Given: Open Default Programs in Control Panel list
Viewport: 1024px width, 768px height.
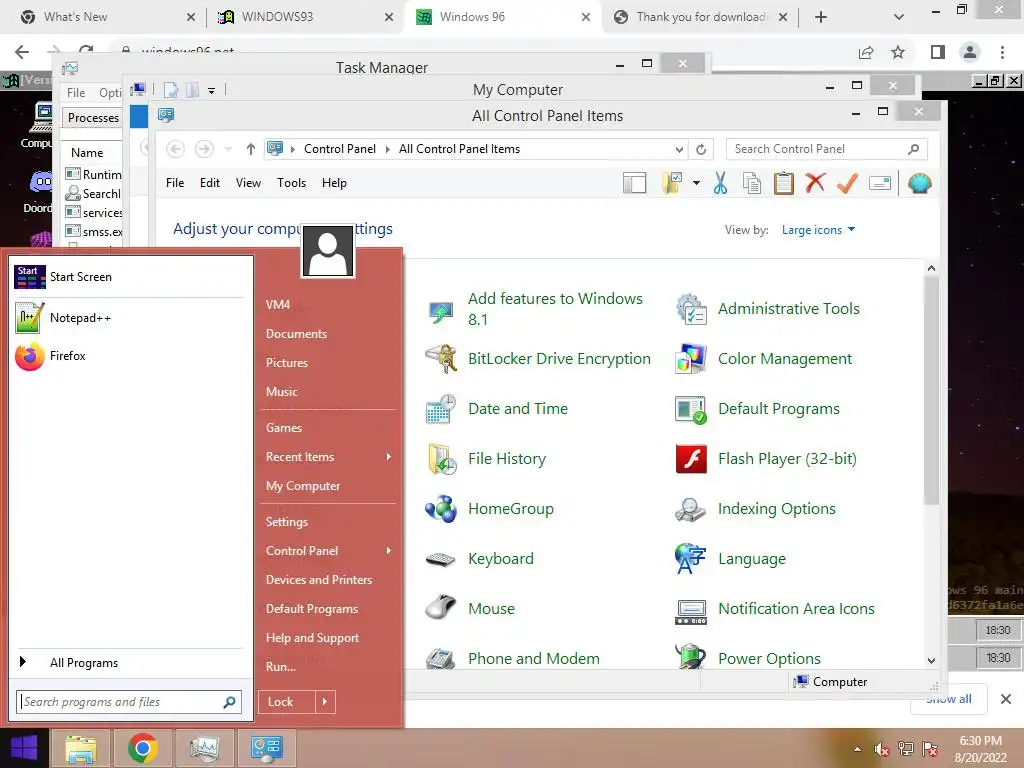Looking at the screenshot, I should tap(779, 409).
